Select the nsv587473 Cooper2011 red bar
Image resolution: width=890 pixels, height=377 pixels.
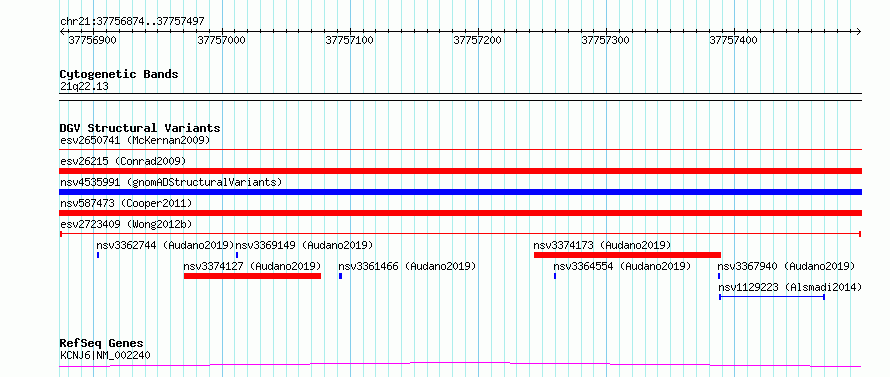460,213
